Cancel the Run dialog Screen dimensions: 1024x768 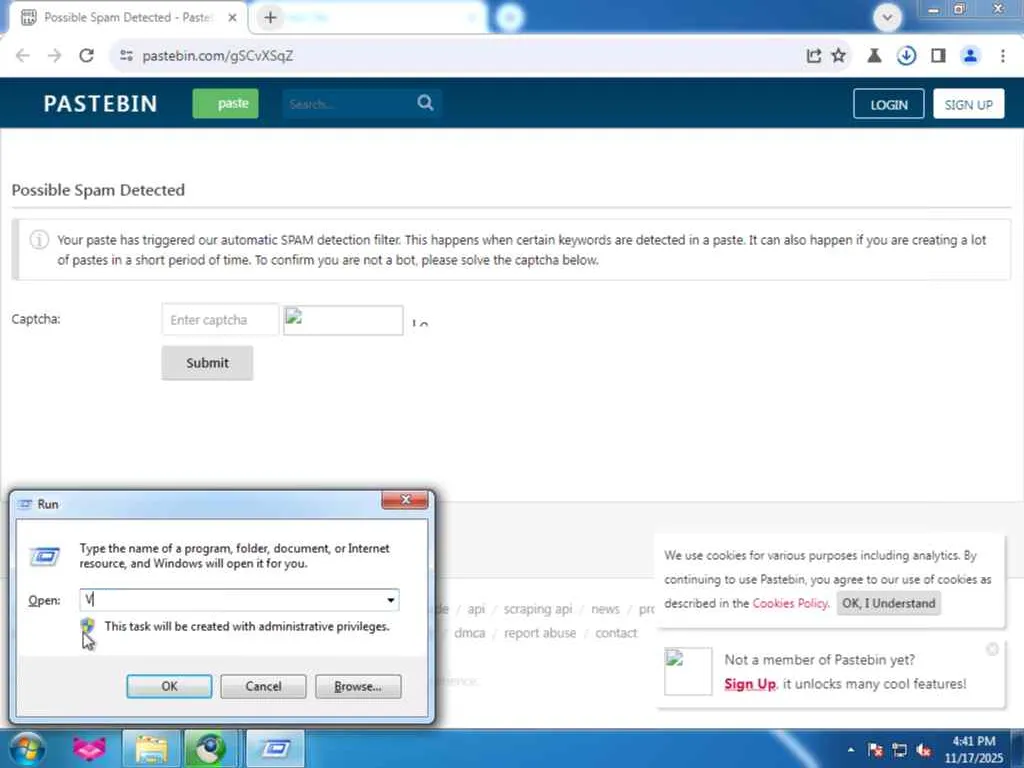[263, 686]
